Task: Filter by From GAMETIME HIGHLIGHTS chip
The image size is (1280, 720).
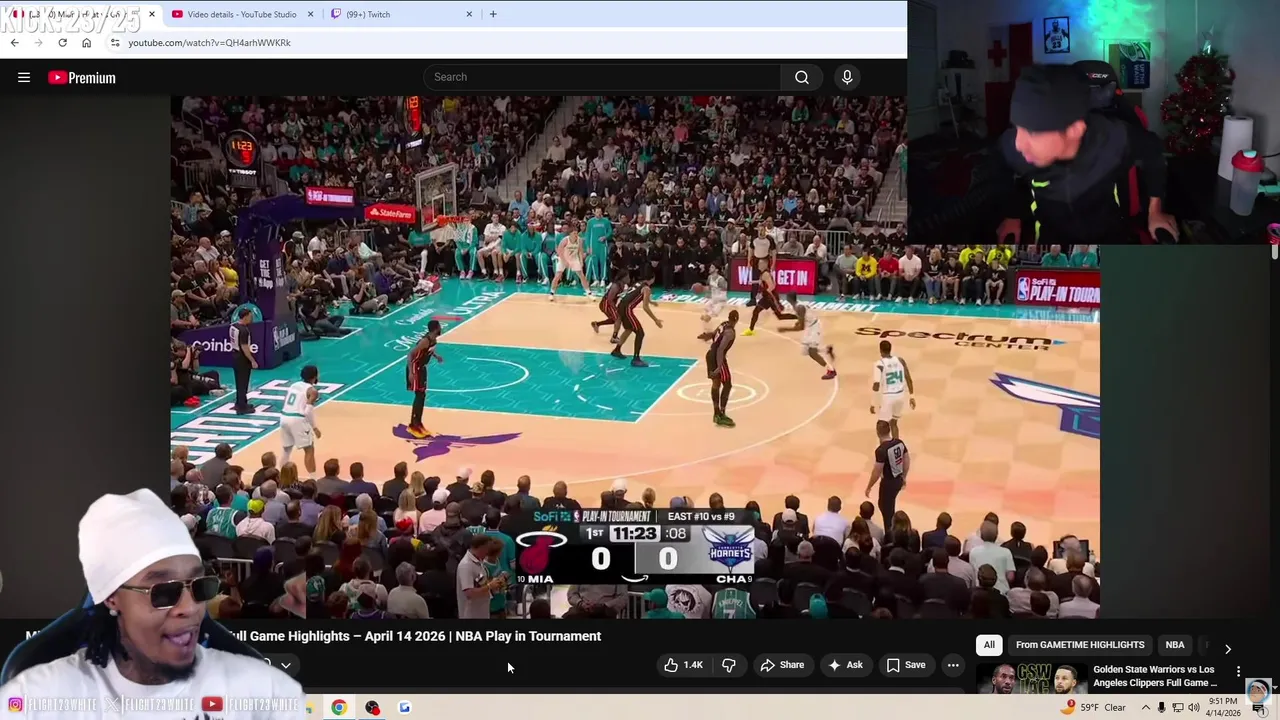Action: 1080,645
